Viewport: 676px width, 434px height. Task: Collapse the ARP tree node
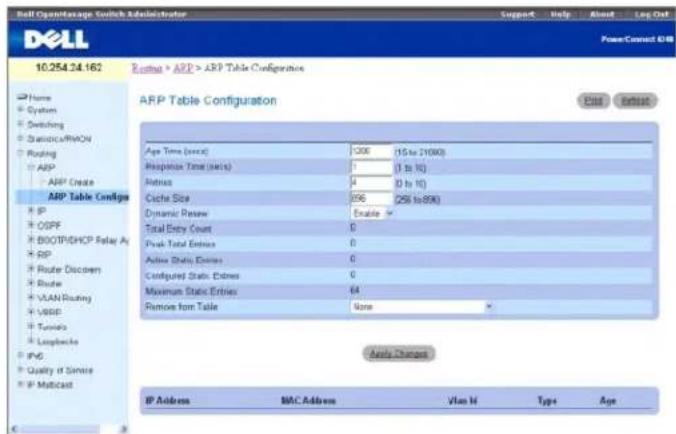(x=31, y=167)
